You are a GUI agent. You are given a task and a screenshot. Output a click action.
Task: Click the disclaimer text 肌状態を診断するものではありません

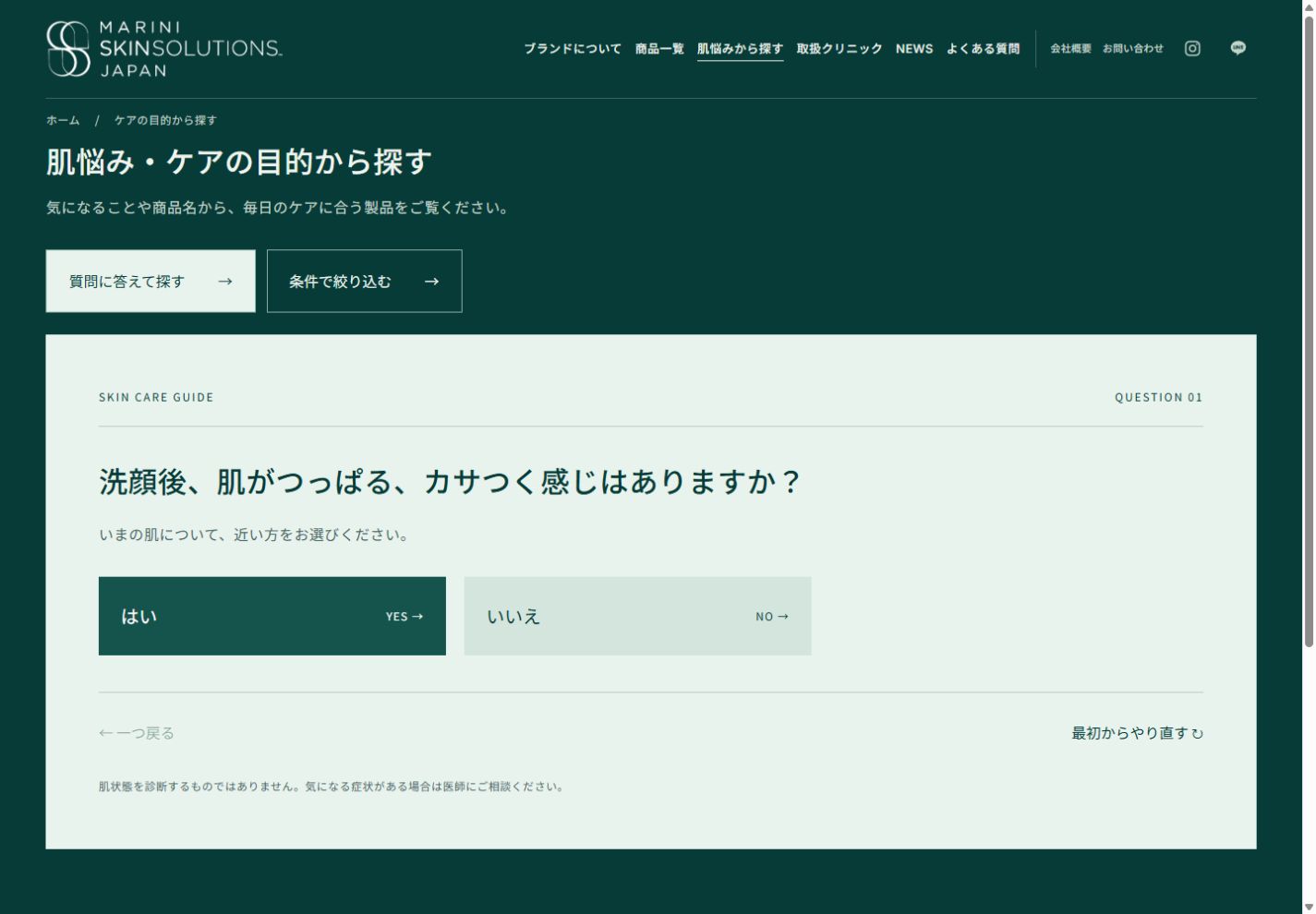pyautogui.click(x=332, y=787)
